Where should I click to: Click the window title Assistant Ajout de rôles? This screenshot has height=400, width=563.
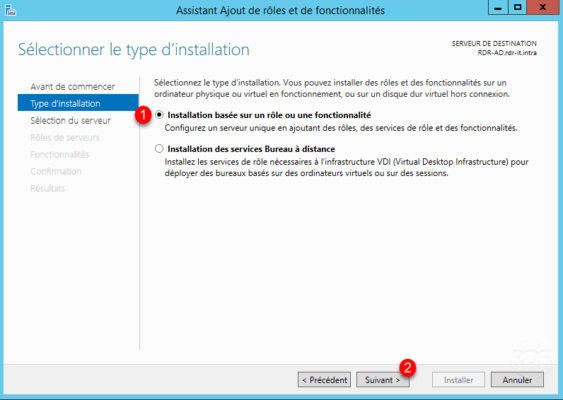click(280, 10)
